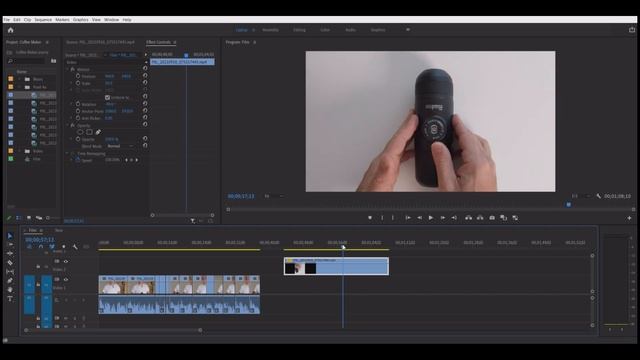Open the workspaces overflow menu

(x=408, y=30)
